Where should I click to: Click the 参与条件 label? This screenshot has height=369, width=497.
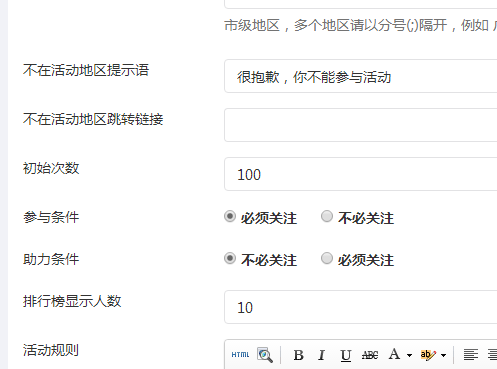pos(51,217)
